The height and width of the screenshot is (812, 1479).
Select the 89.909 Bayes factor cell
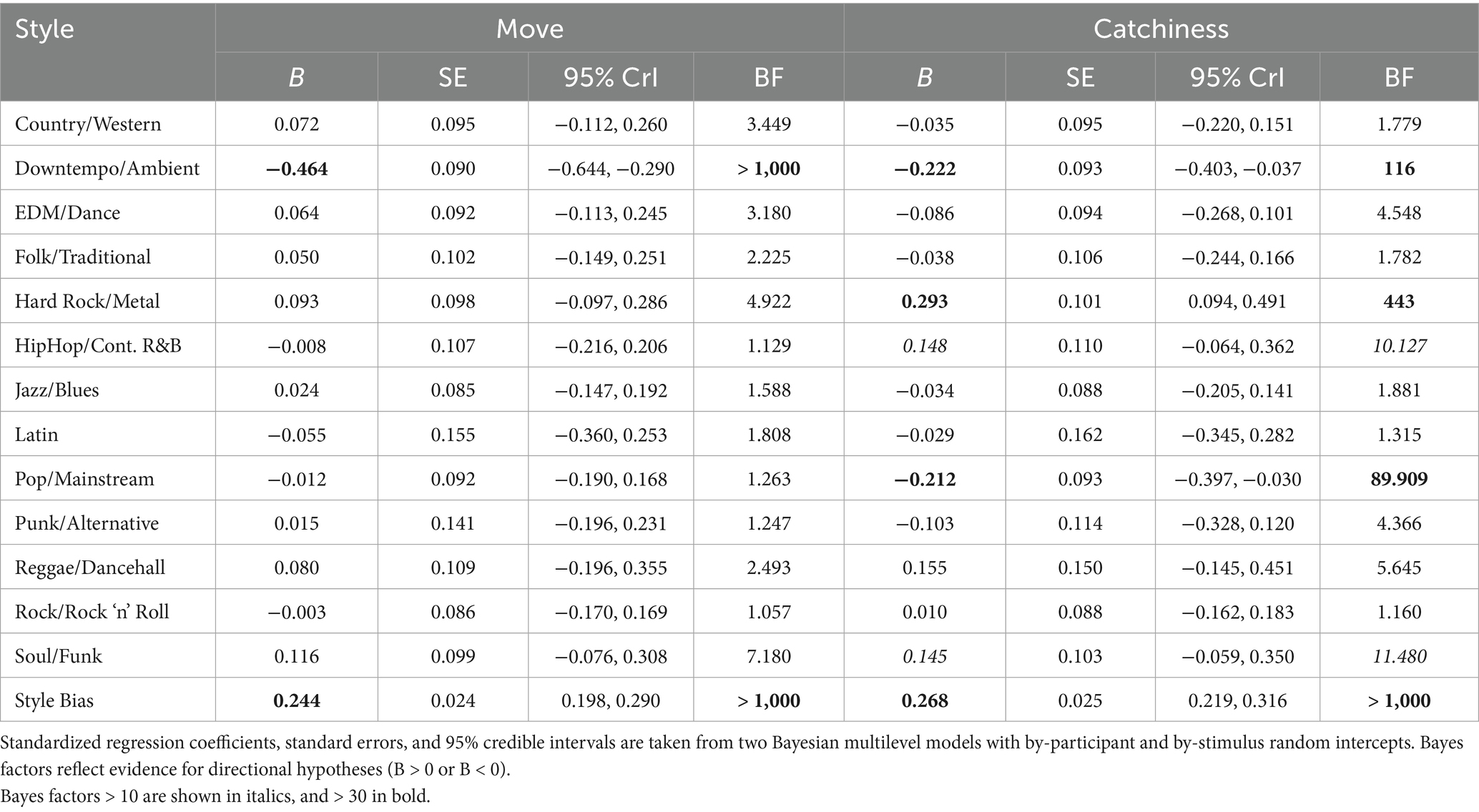coord(1399,479)
